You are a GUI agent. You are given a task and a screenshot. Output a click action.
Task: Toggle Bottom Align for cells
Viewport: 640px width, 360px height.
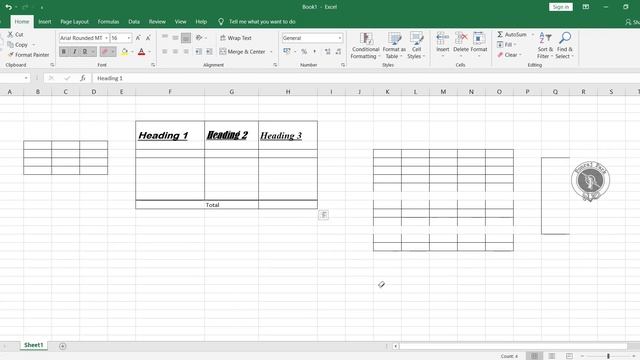point(186,38)
